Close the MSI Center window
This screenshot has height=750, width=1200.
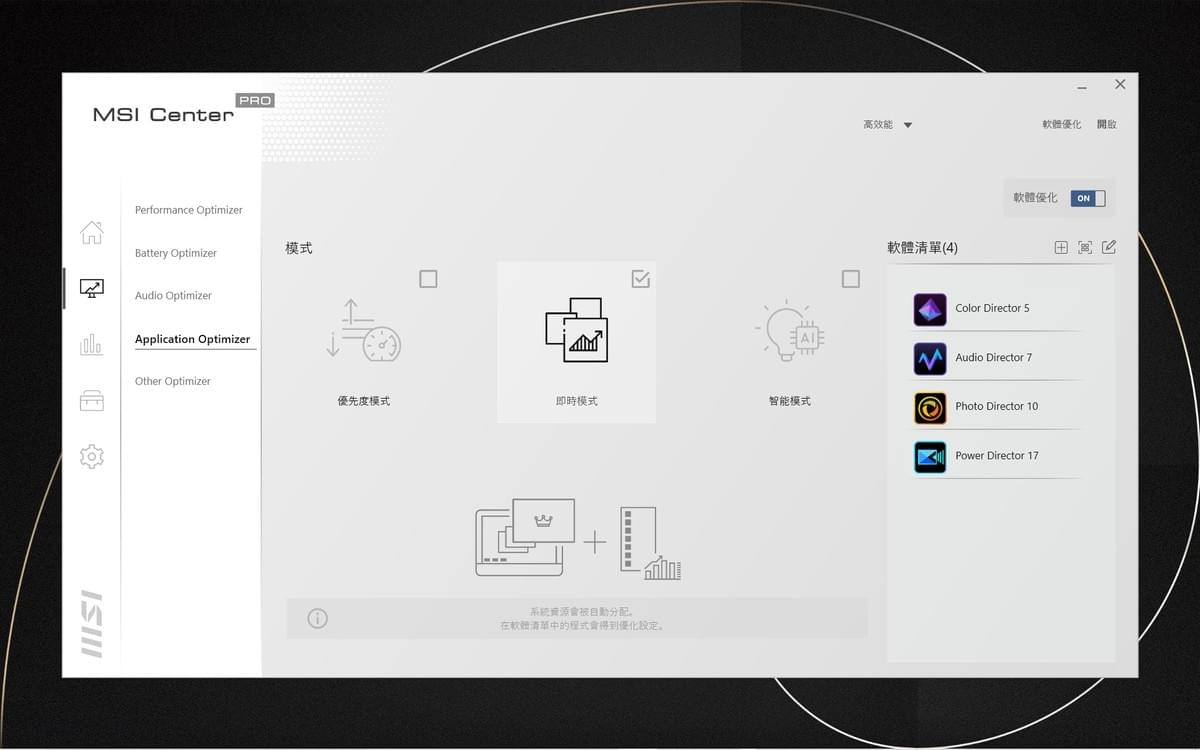(x=1120, y=85)
